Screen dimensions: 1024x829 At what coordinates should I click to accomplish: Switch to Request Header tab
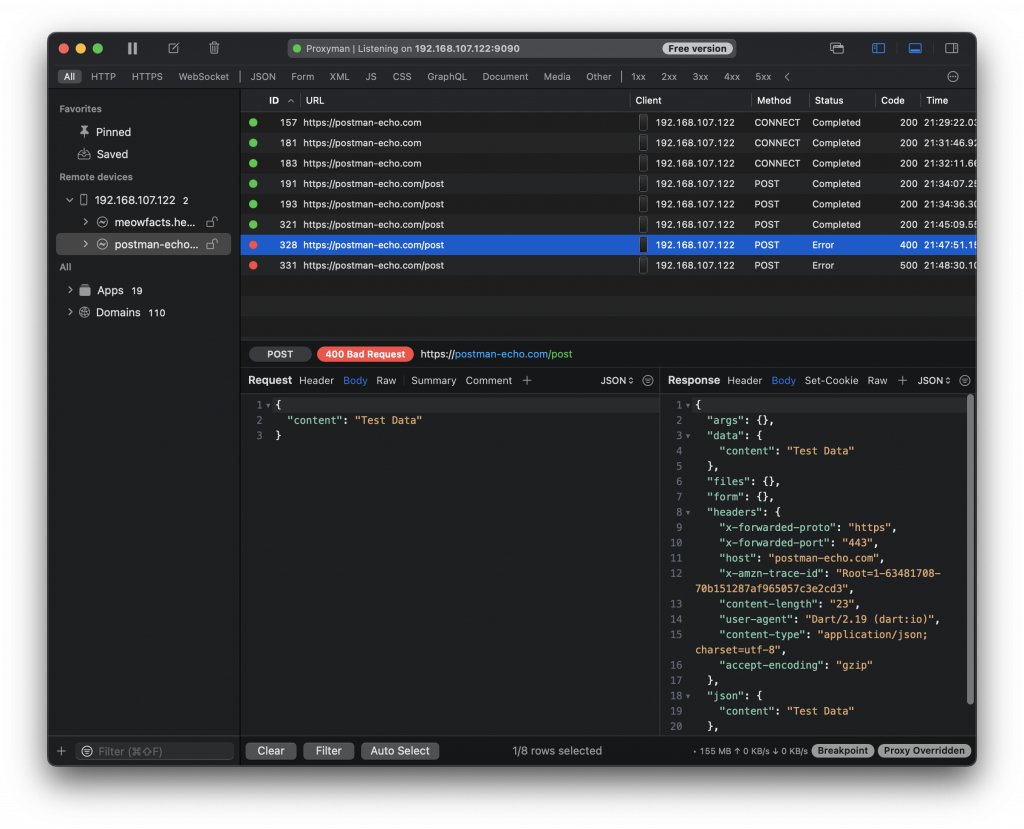[x=316, y=380]
